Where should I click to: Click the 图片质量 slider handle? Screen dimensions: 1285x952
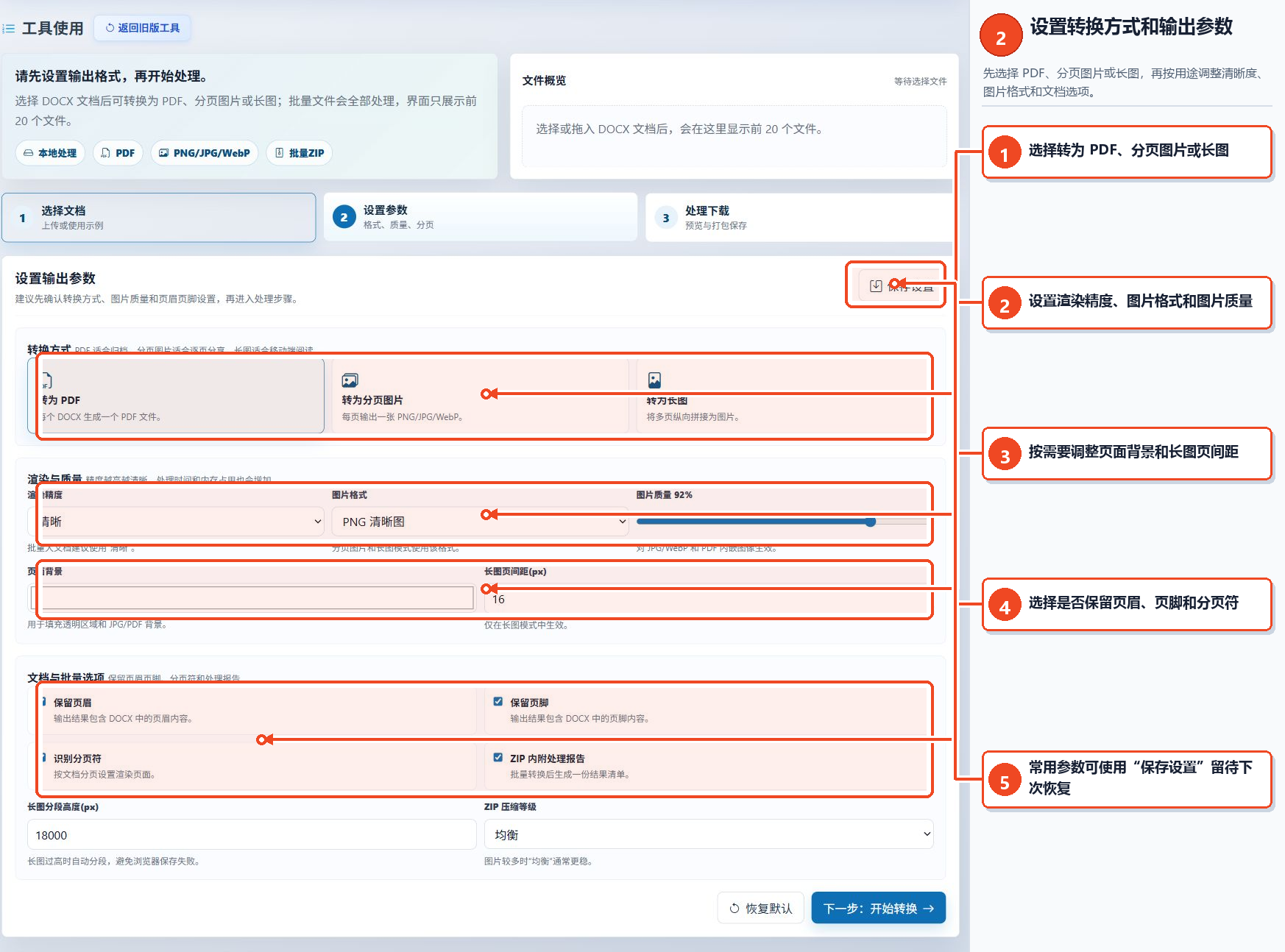click(871, 522)
